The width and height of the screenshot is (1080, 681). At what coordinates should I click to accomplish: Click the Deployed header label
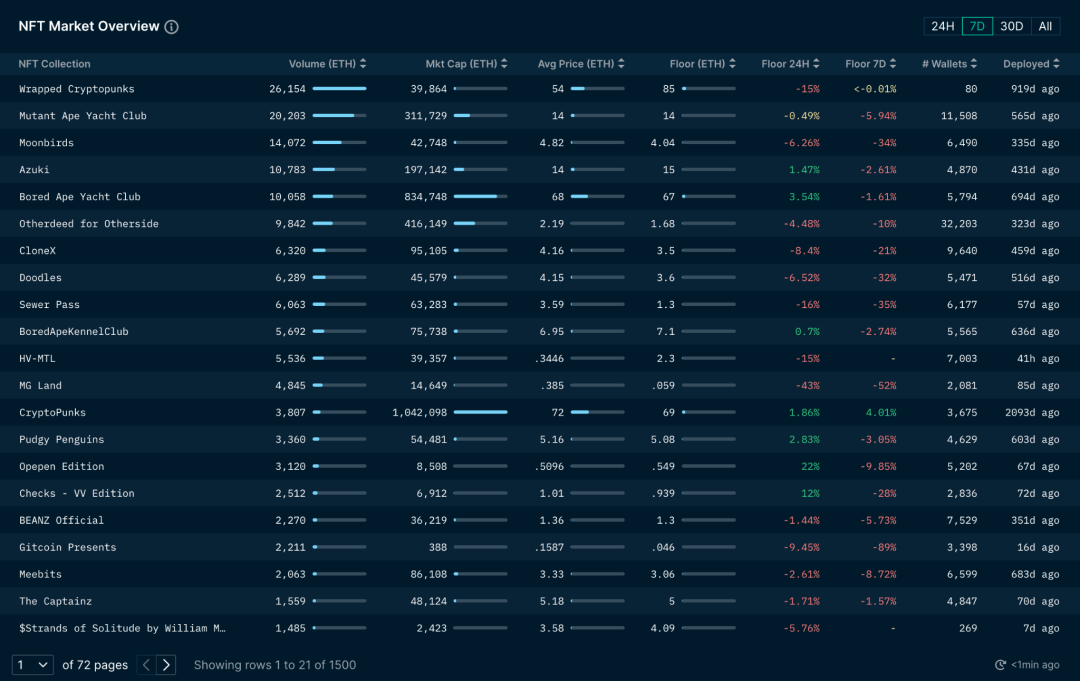(1026, 63)
